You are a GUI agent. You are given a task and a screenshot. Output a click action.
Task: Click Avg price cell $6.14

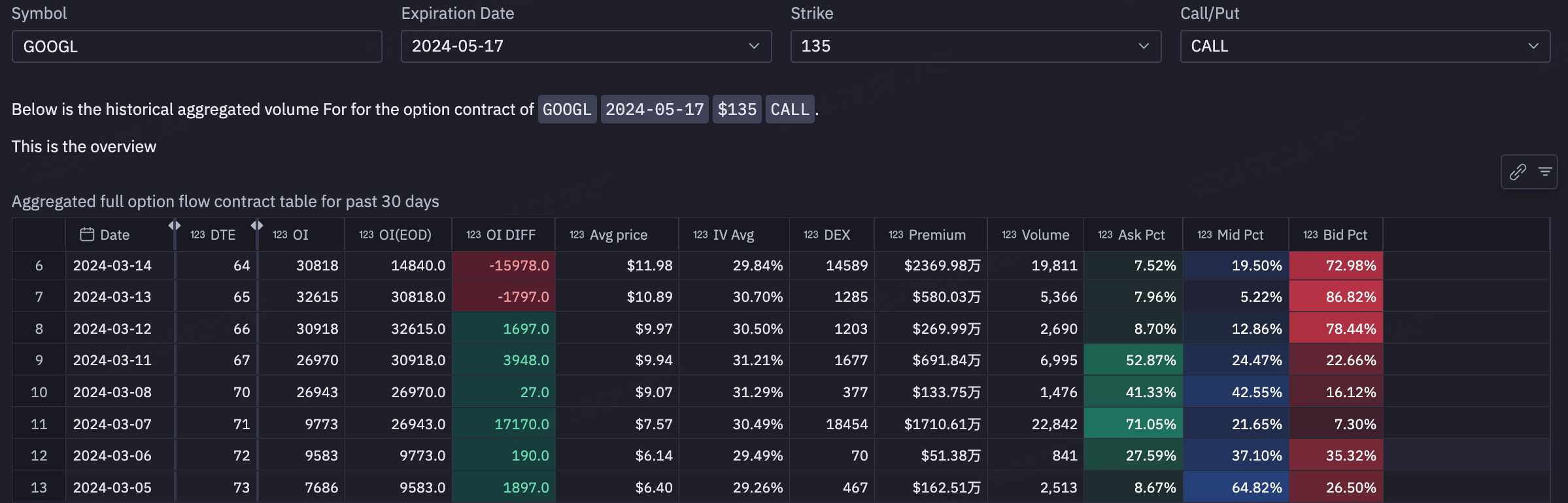(617, 455)
